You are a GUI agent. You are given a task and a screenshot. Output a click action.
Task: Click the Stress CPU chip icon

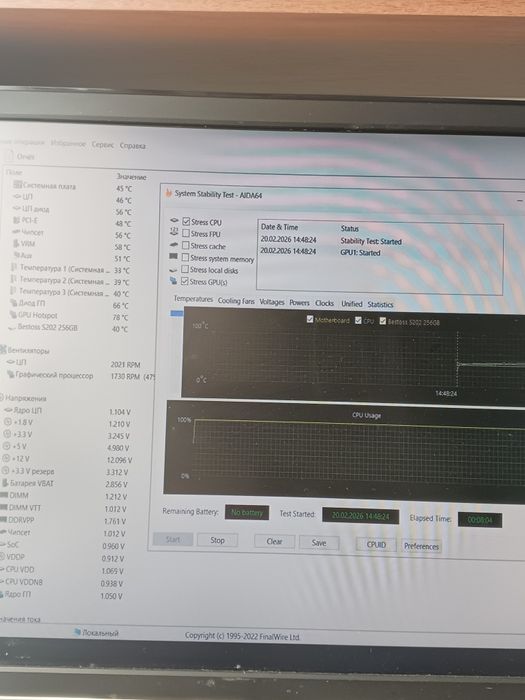174,221
